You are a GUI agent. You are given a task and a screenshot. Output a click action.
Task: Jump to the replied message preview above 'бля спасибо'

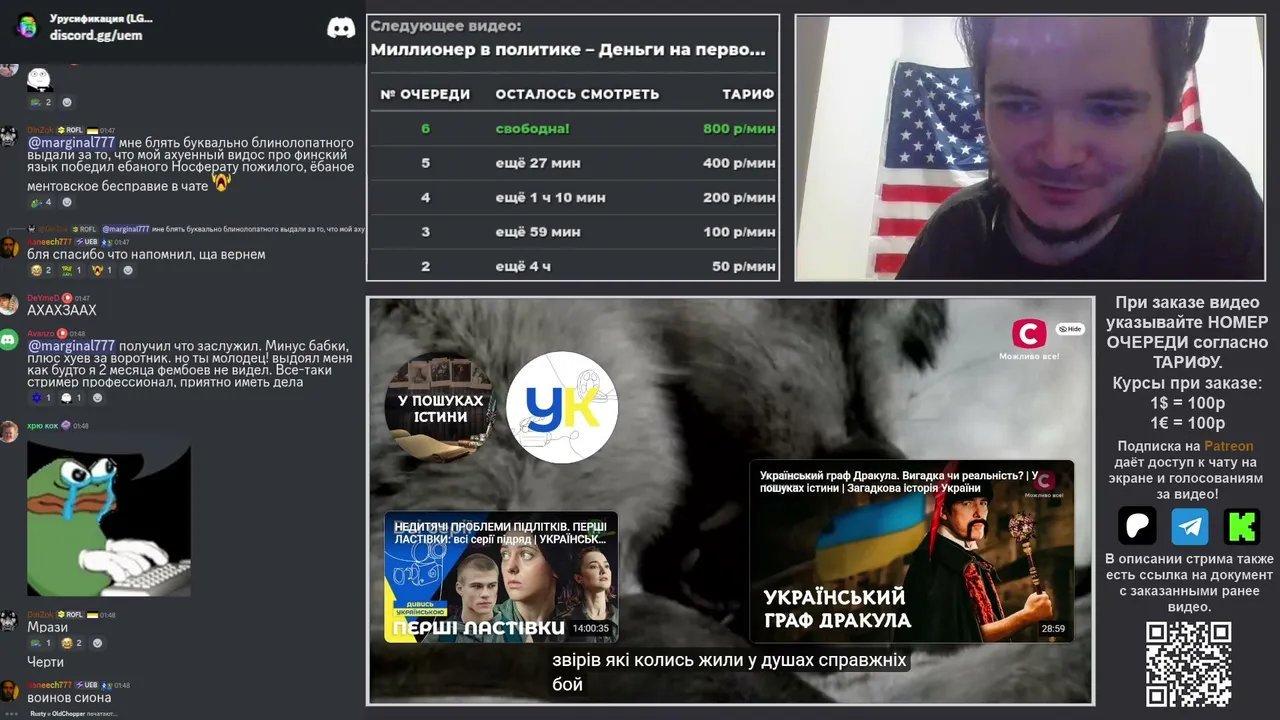(196, 229)
